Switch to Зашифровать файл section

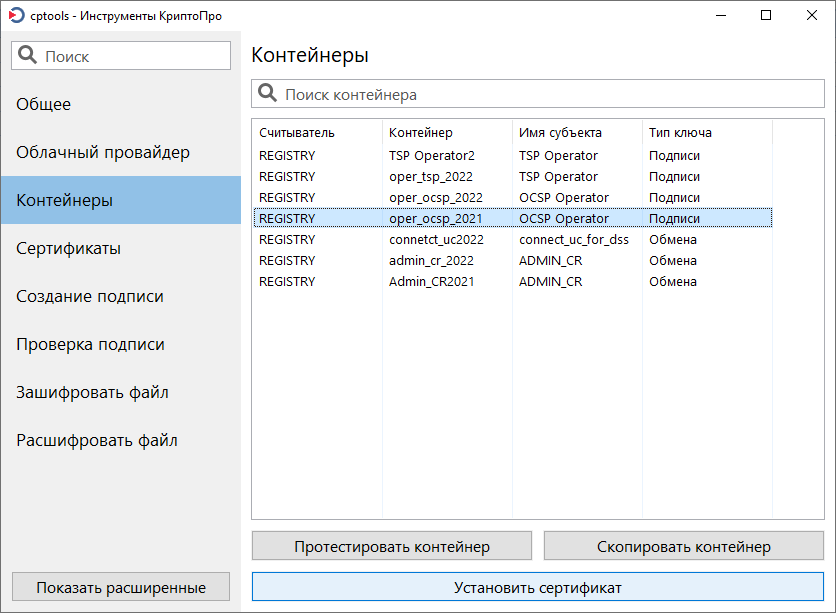click(x=121, y=392)
